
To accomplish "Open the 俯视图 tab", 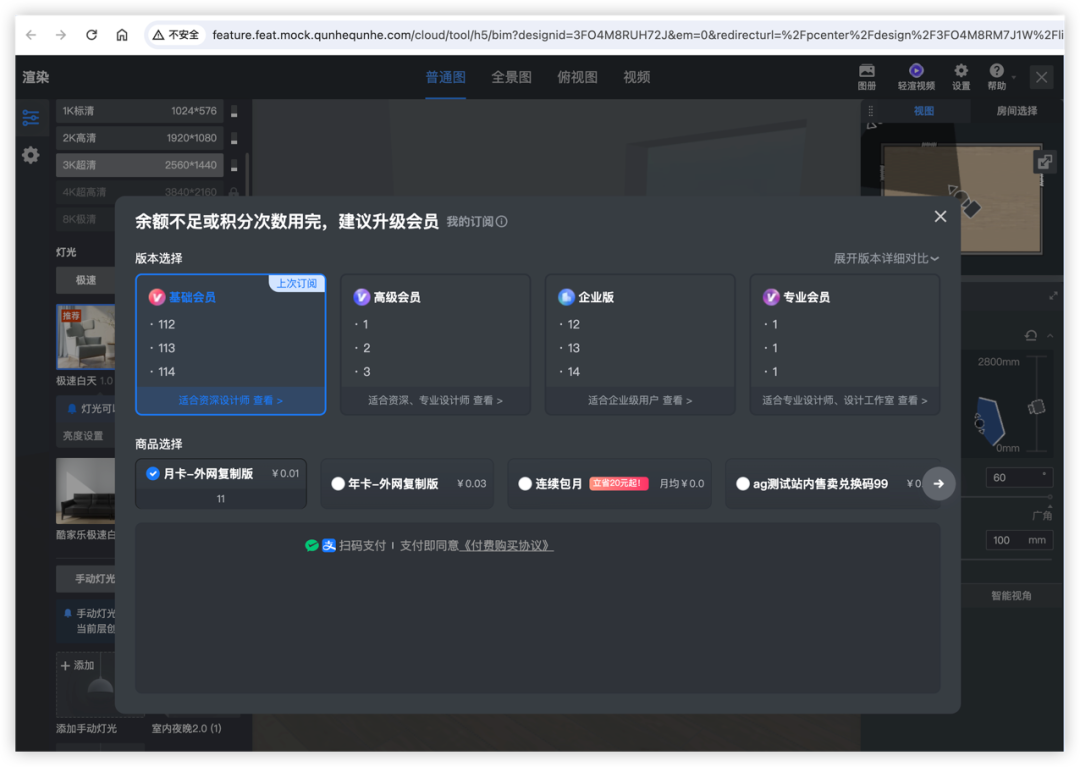I will [577, 77].
